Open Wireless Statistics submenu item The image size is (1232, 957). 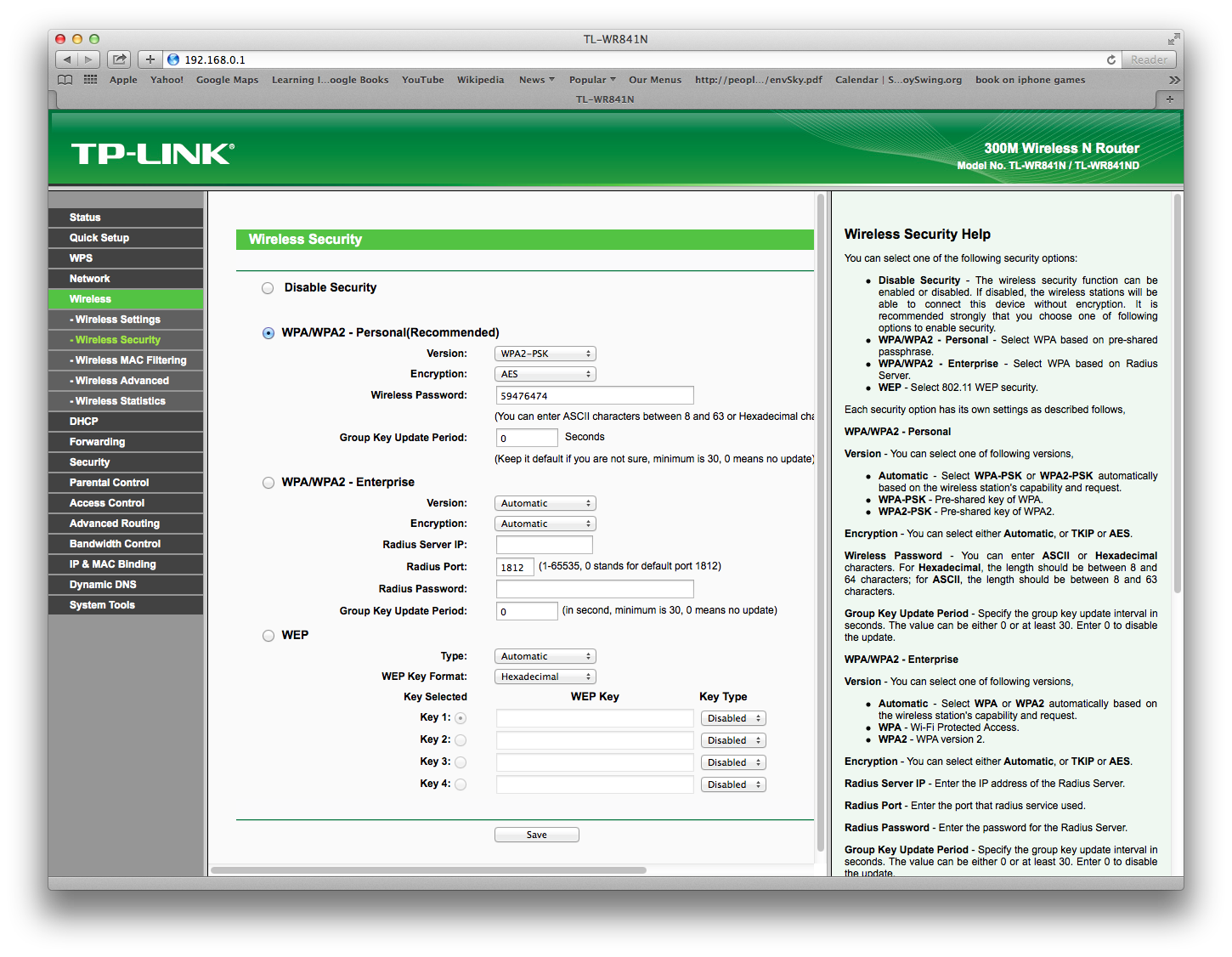tap(126, 401)
